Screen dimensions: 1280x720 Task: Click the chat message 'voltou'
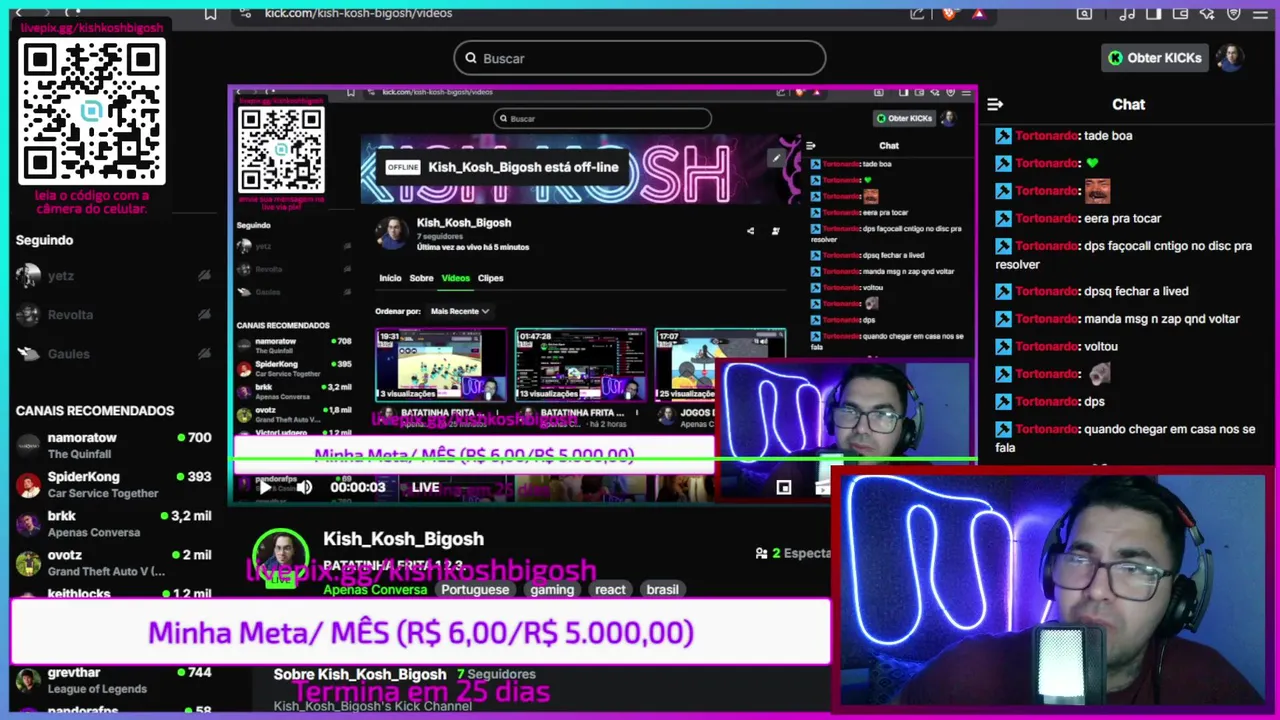pyautogui.click(x=1101, y=346)
